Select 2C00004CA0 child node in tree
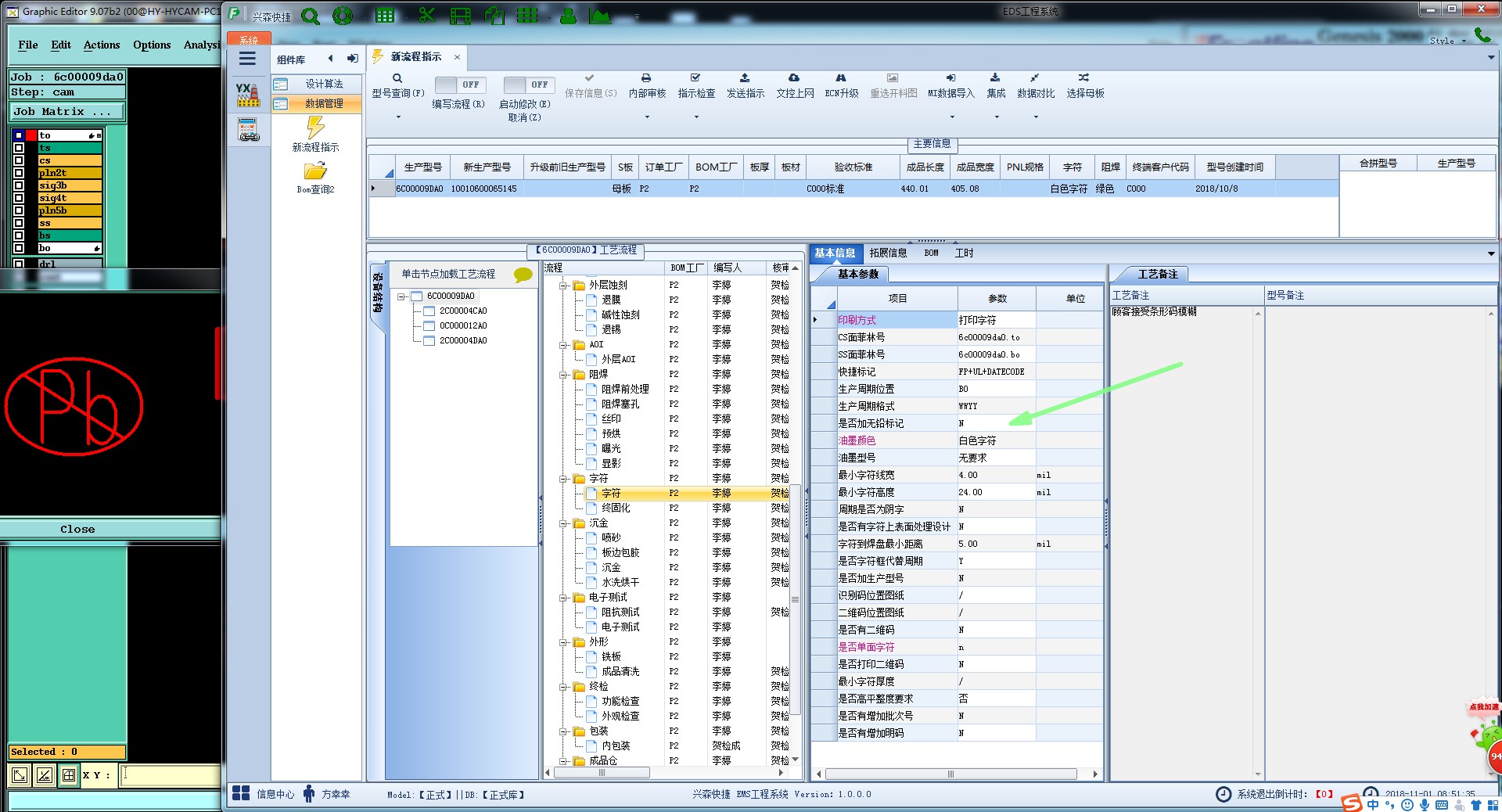 pyautogui.click(x=463, y=311)
